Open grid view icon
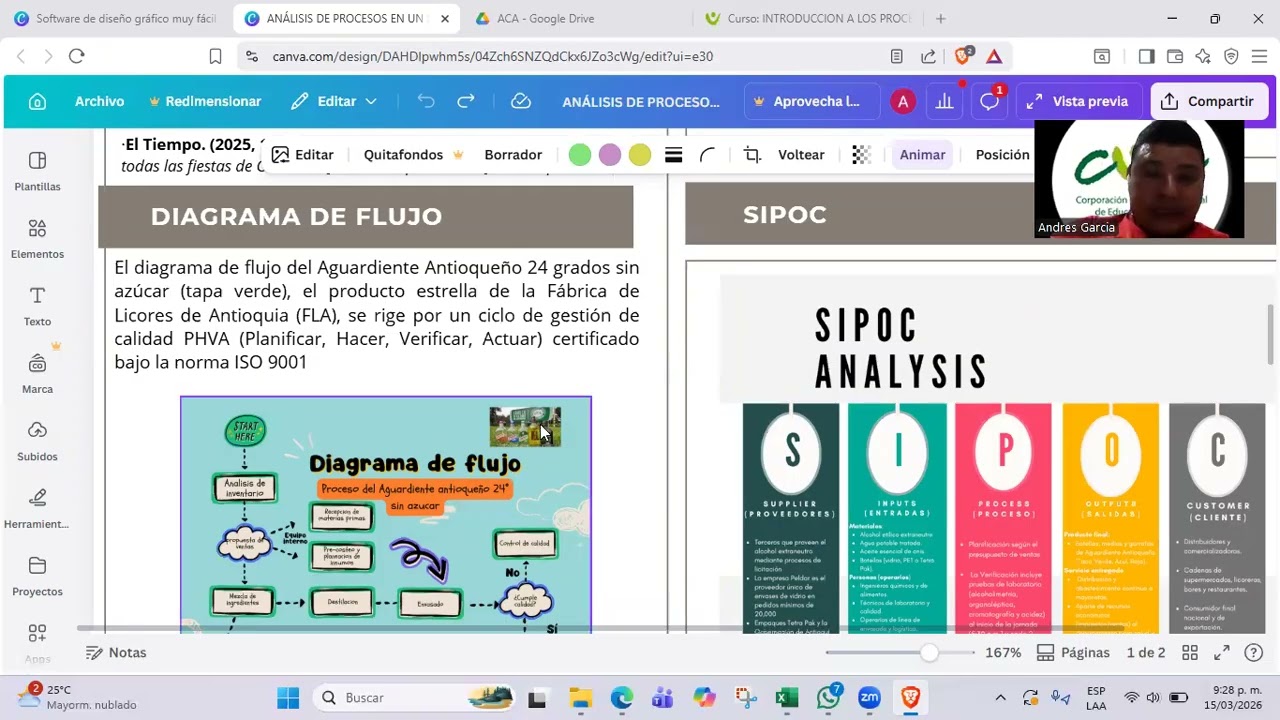 tap(1190, 653)
